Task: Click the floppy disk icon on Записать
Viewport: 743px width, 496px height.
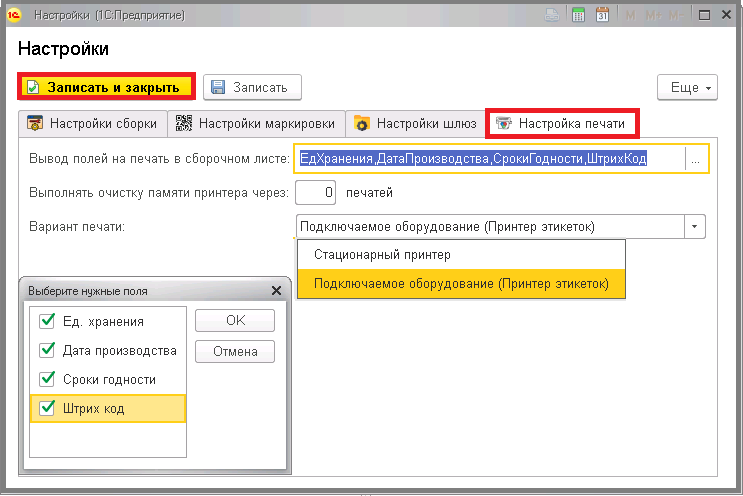Action: pos(218,87)
